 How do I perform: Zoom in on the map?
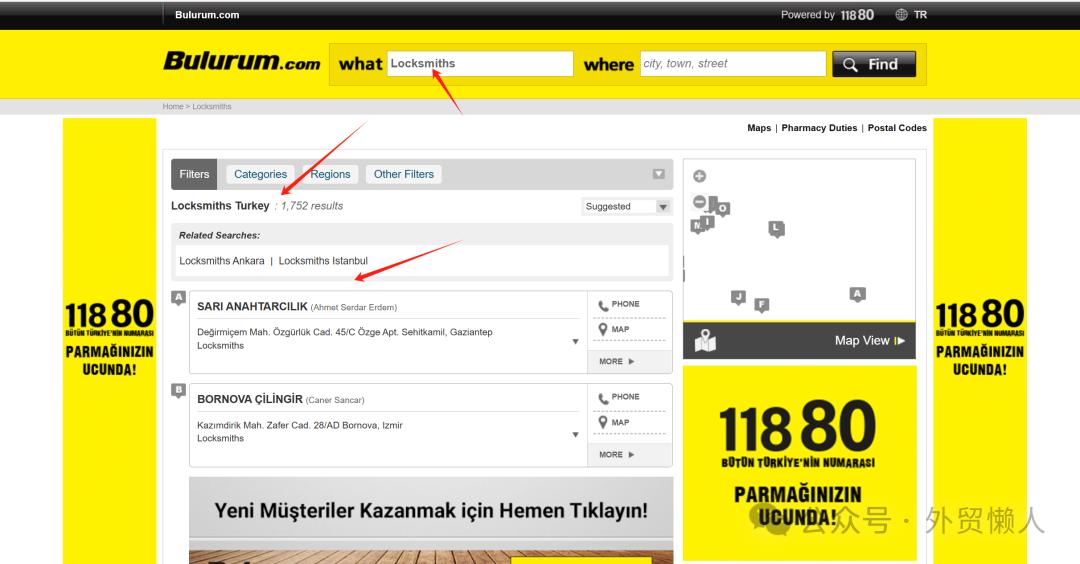pos(699,176)
